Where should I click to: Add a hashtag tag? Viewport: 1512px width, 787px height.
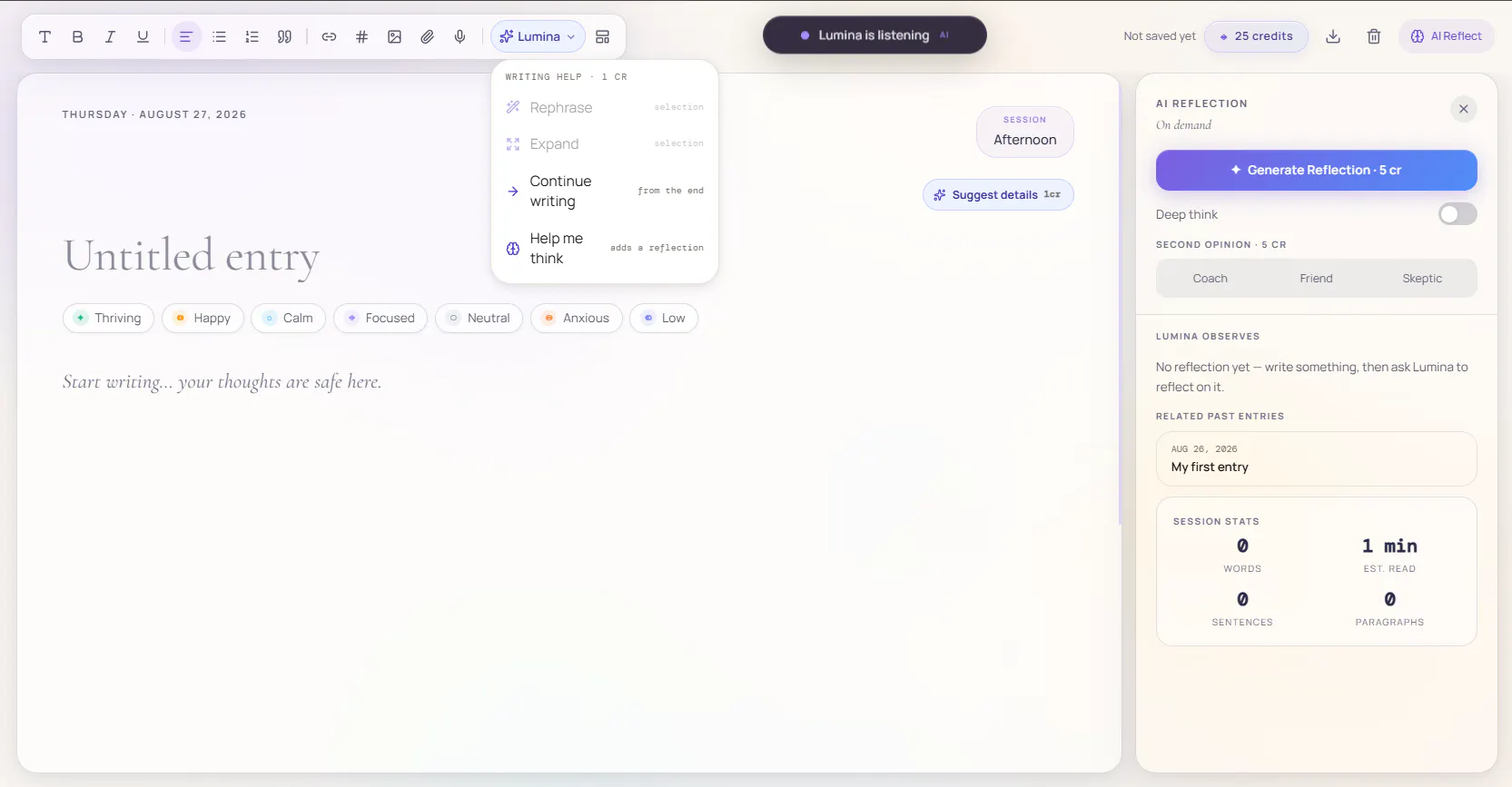coord(361,37)
